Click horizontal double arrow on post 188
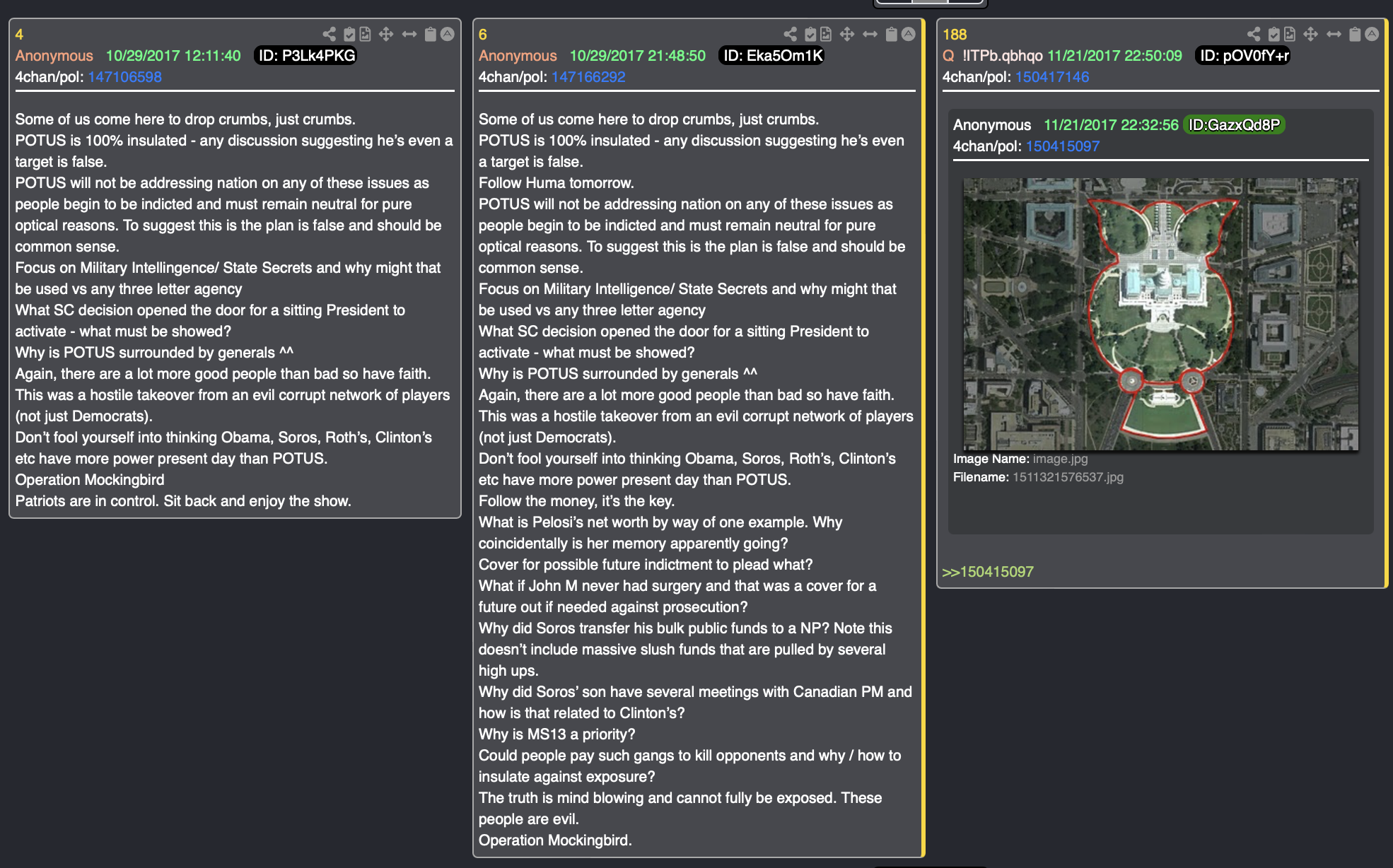This screenshot has width=1393, height=868. click(x=1334, y=34)
